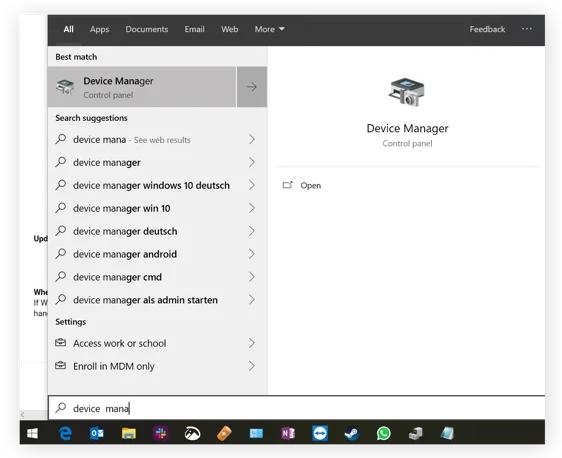This screenshot has height=458, width=562.
Task: Select 'device manager cmd' suggestion
Action: 157,277
